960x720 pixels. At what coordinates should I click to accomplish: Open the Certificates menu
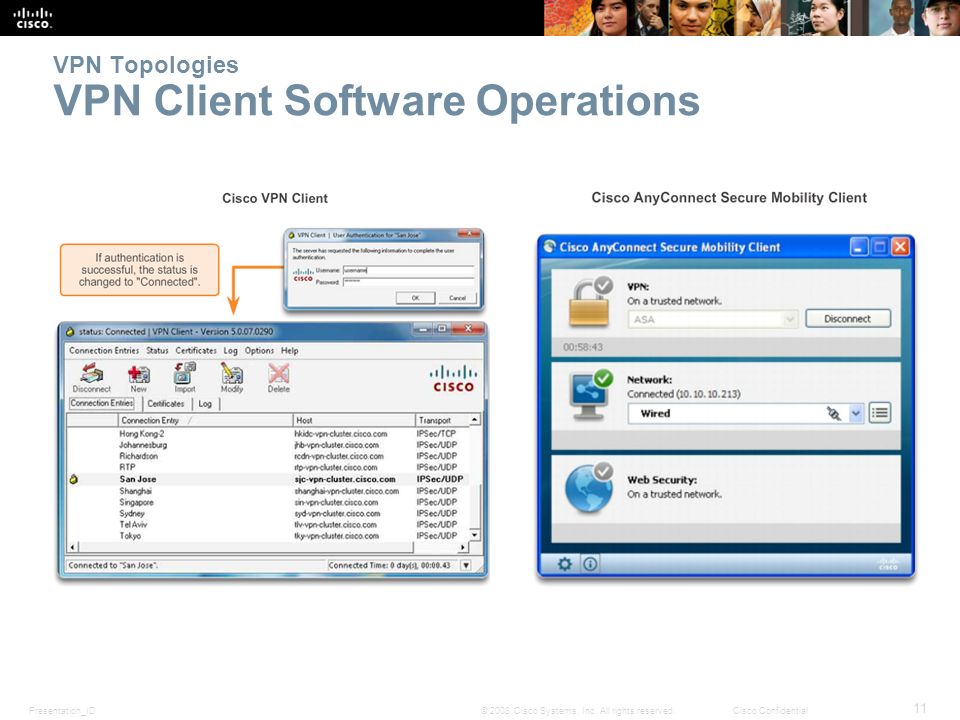(196, 351)
